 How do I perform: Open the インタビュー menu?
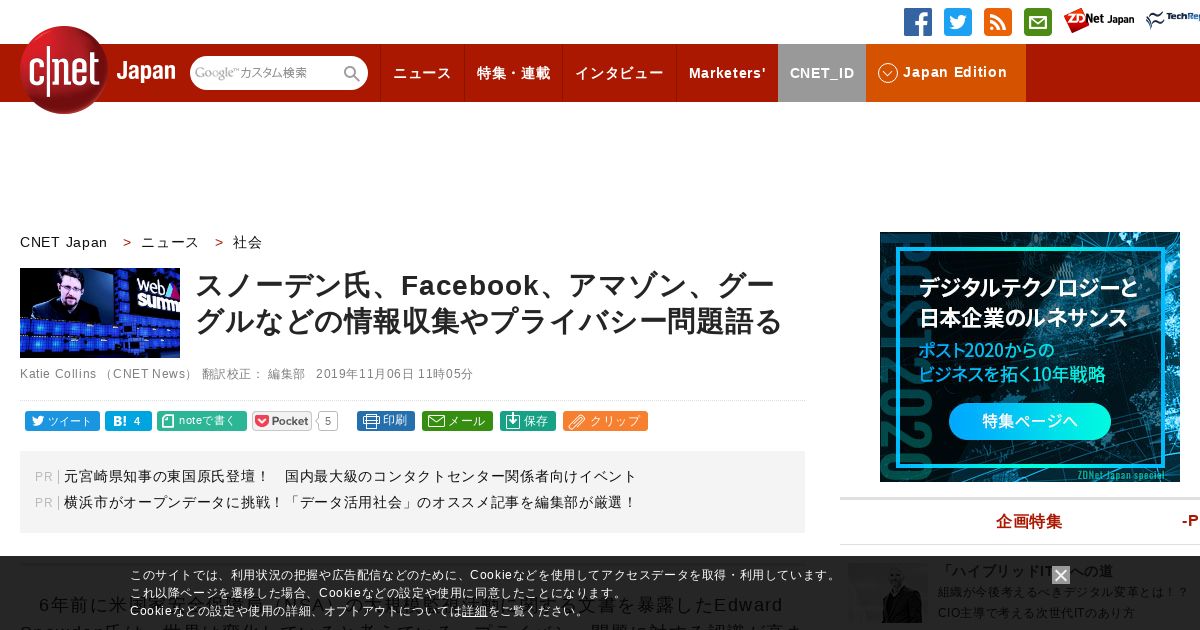[619, 73]
